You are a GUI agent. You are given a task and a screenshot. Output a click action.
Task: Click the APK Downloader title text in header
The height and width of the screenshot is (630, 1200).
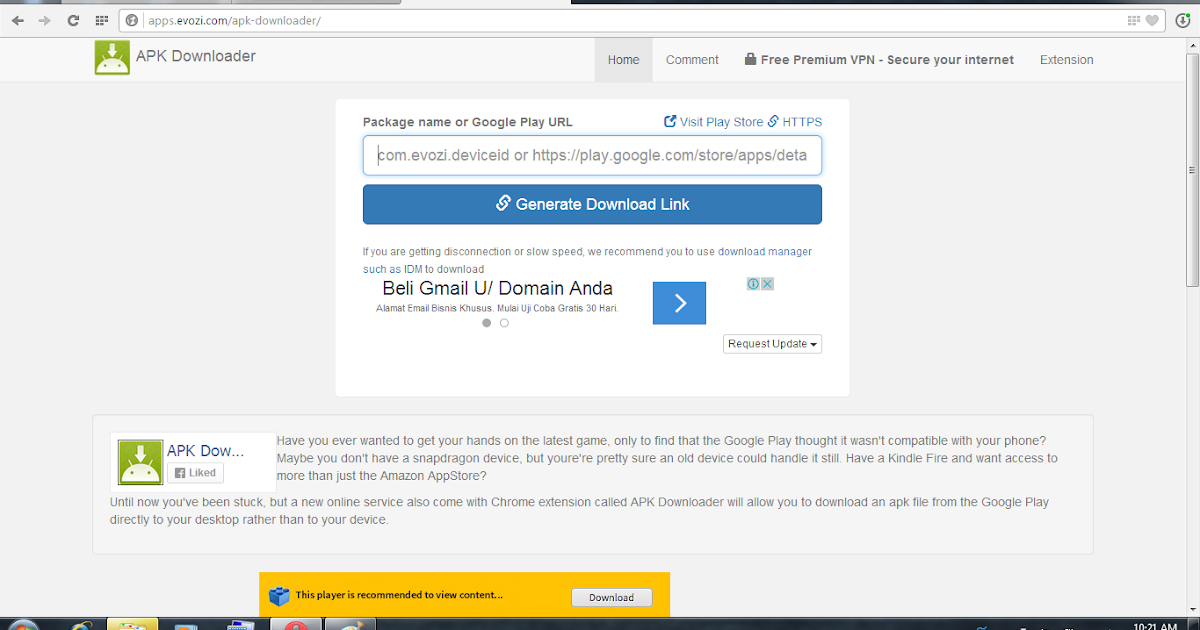[x=196, y=56]
